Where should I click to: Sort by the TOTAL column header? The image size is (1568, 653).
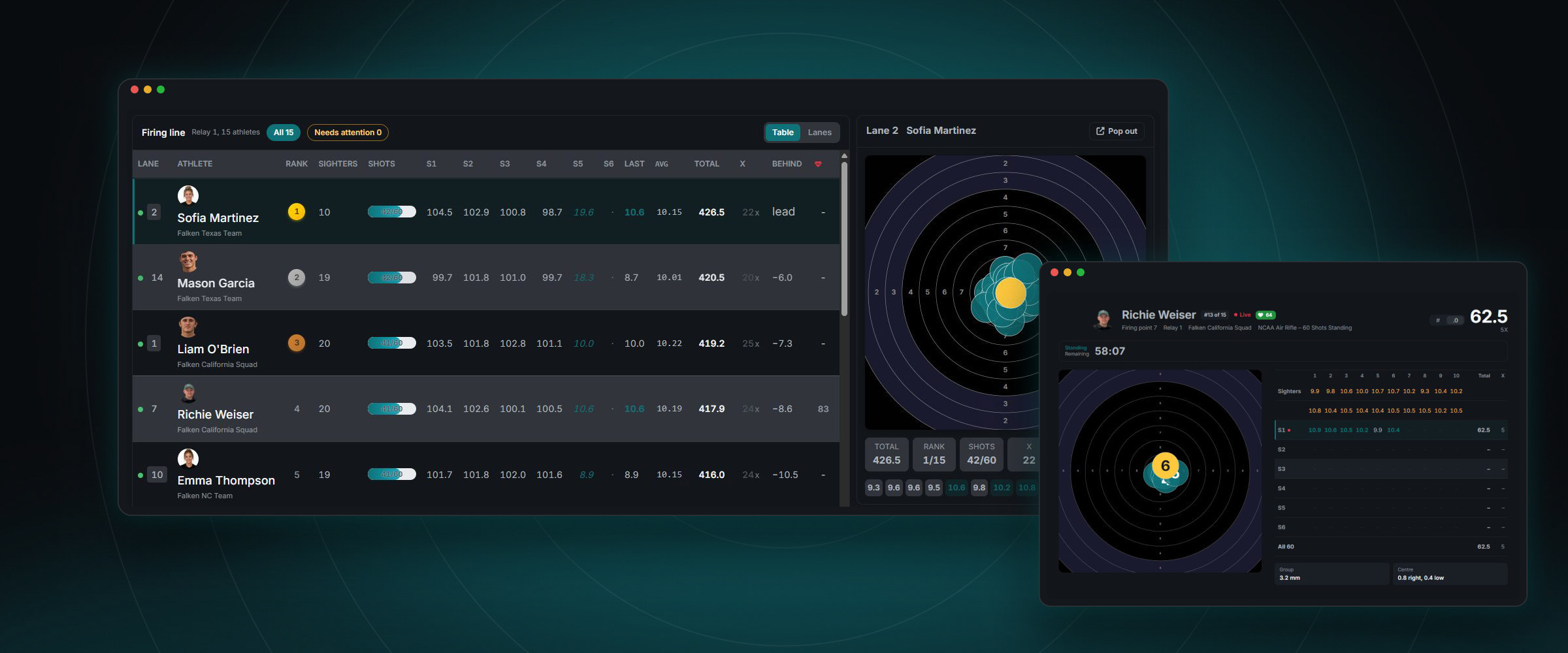pos(706,164)
